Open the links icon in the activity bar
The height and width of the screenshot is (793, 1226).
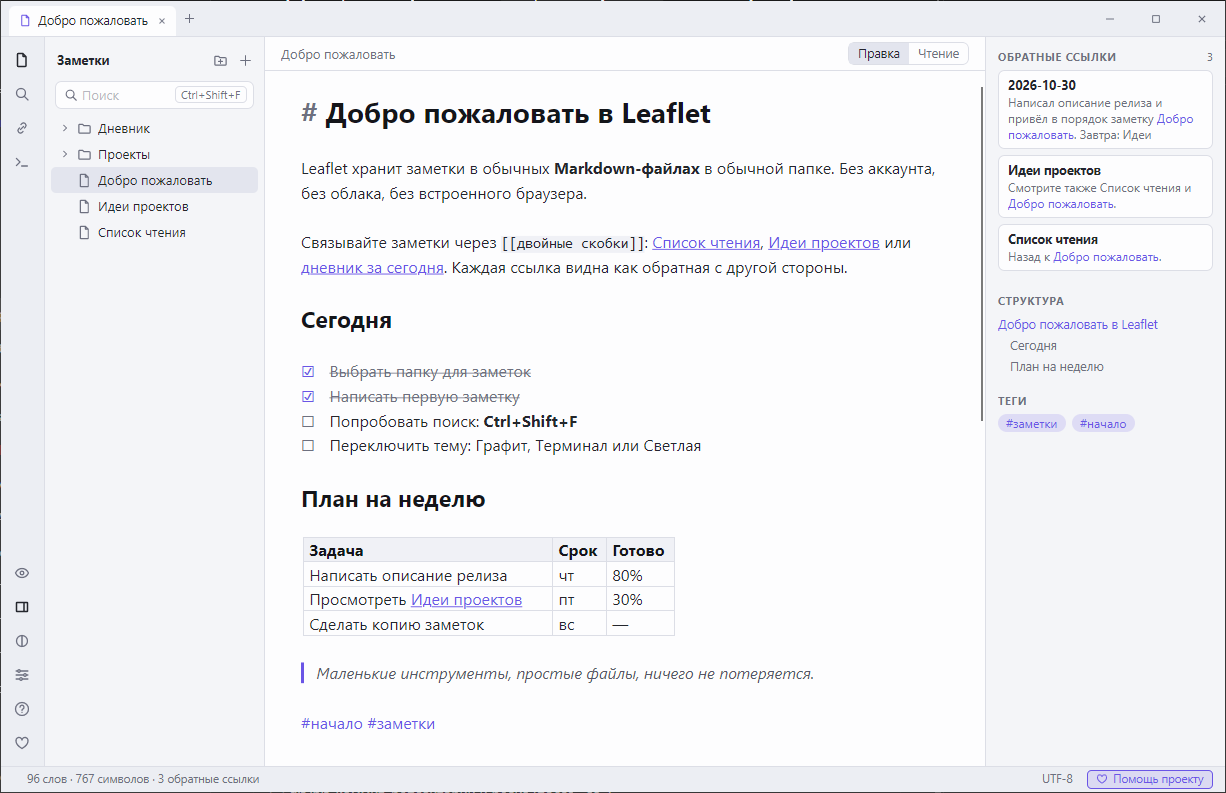coord(22,128)
